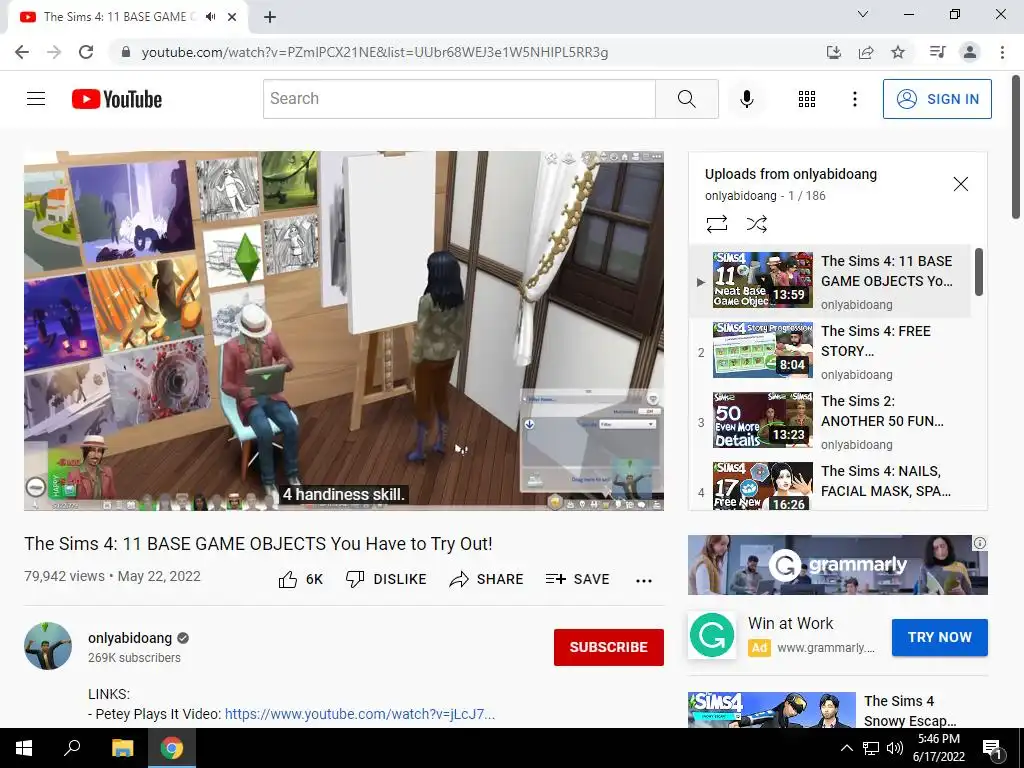Open more actions ellipsis below video
1024x768 pixels.
pyautogui.click(x=644, y=580)
